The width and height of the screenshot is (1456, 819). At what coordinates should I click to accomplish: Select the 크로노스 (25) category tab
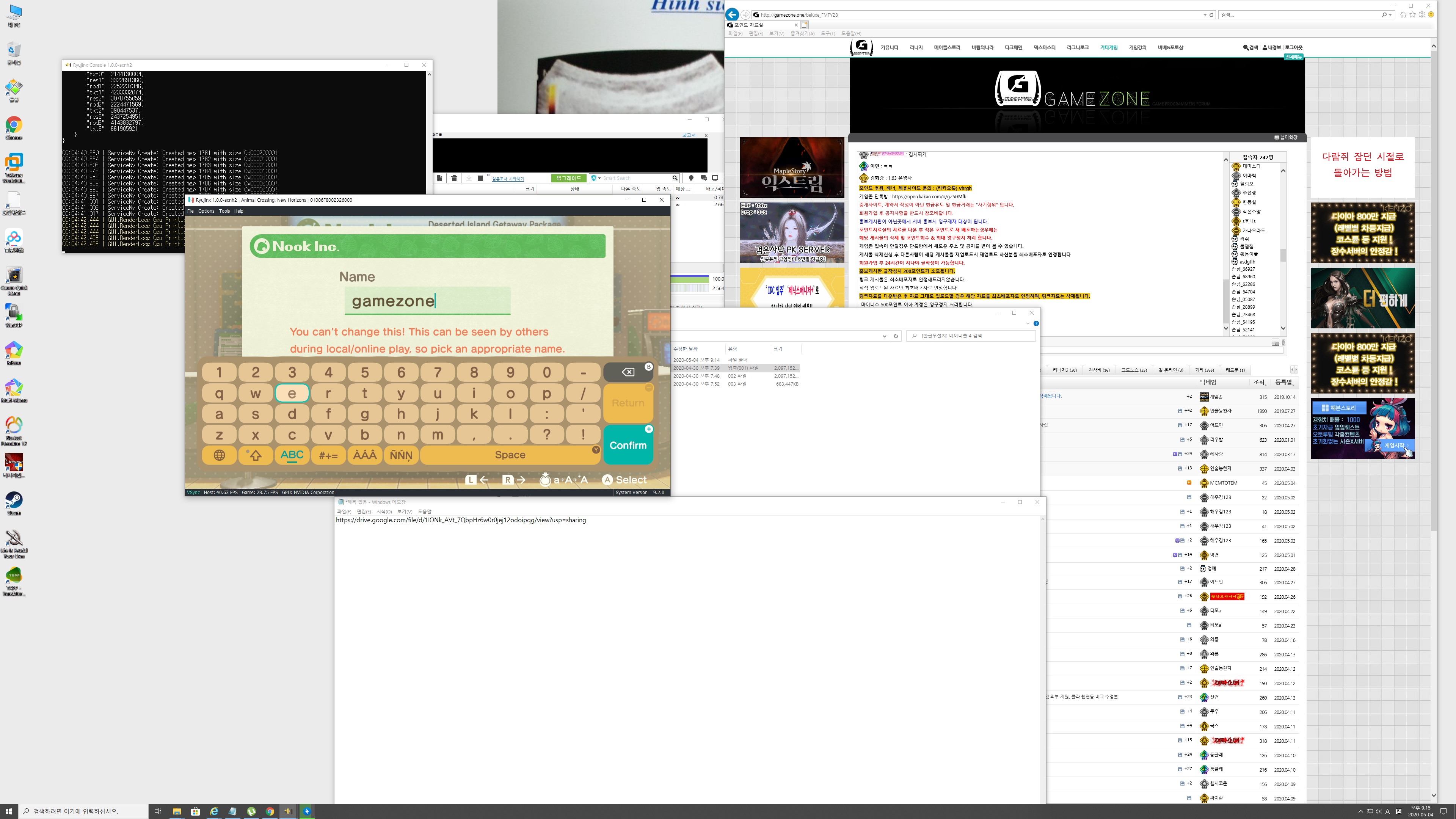coord(1134,370)
